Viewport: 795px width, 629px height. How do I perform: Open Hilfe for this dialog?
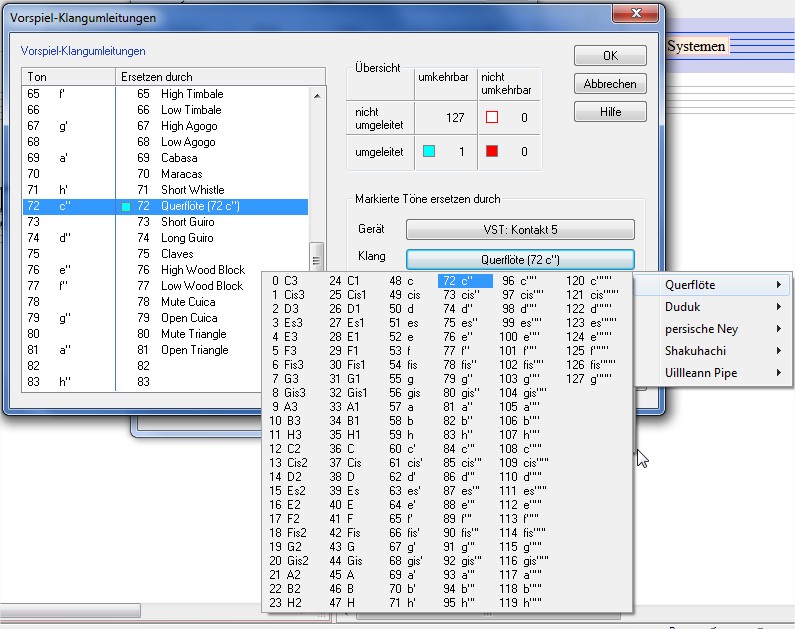tap(610, 112)
